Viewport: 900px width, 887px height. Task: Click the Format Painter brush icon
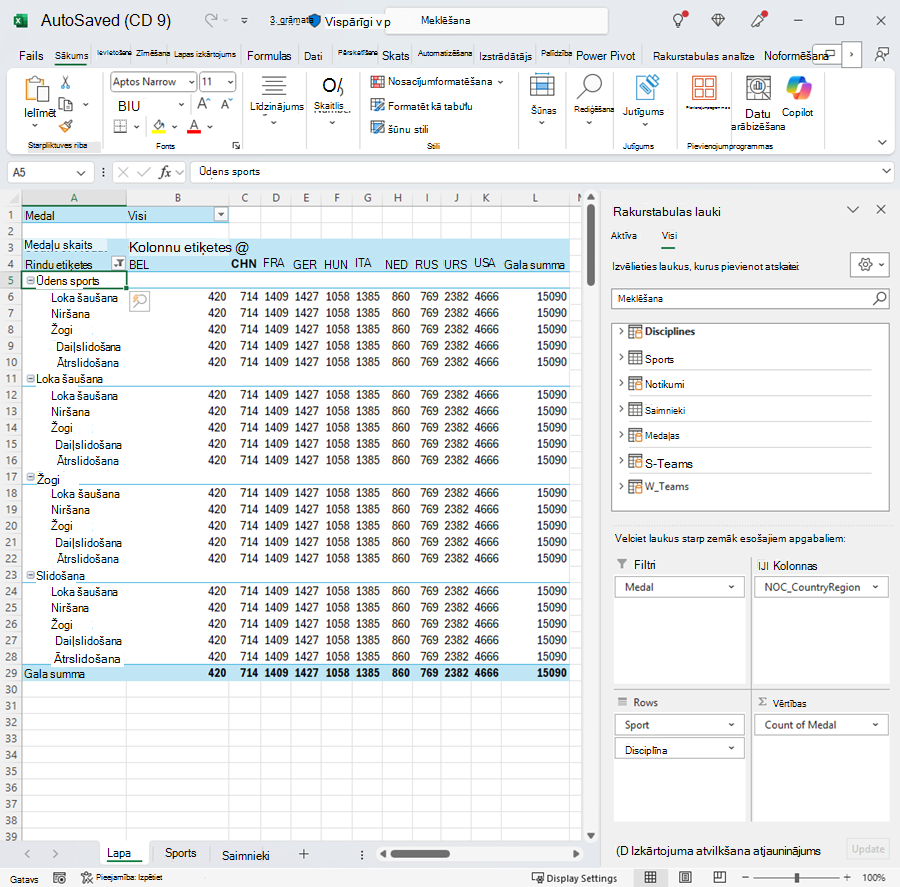tap(66, 126)
